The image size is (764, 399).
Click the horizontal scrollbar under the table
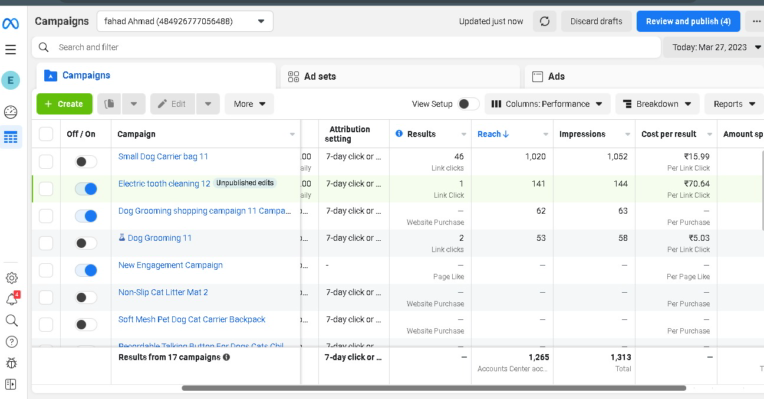tap(434, 388)
